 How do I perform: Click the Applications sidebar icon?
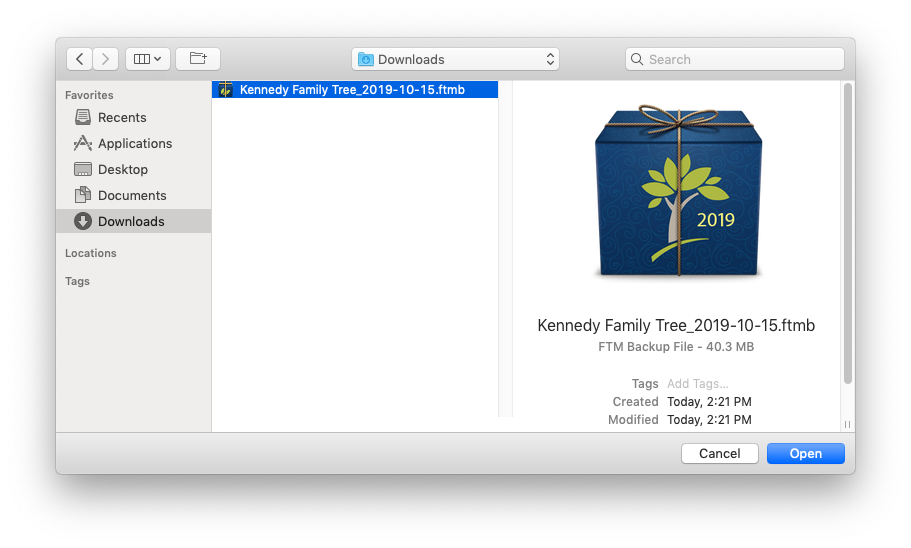coord(83,143)
